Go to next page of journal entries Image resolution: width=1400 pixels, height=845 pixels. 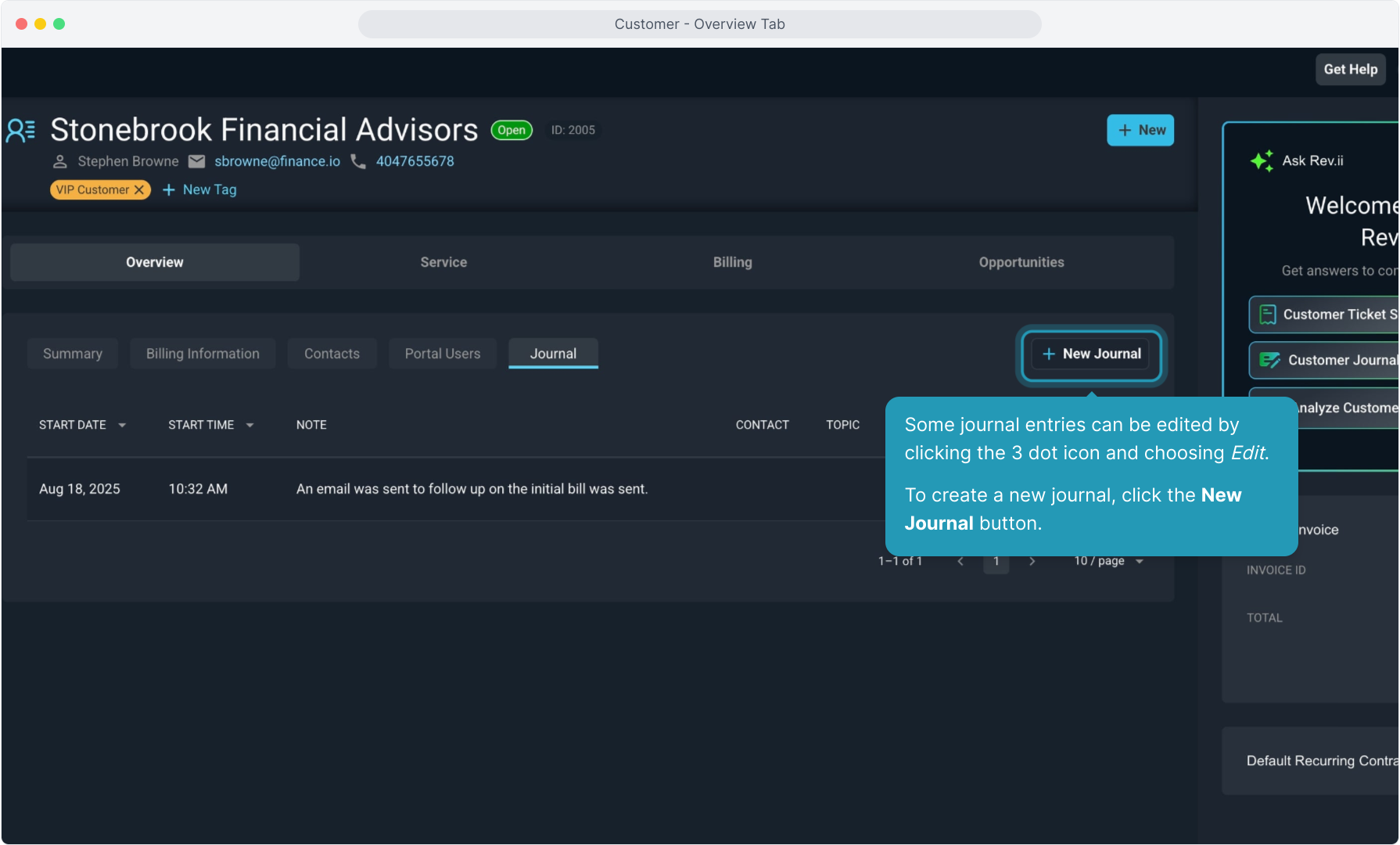tap(1032, 561)
